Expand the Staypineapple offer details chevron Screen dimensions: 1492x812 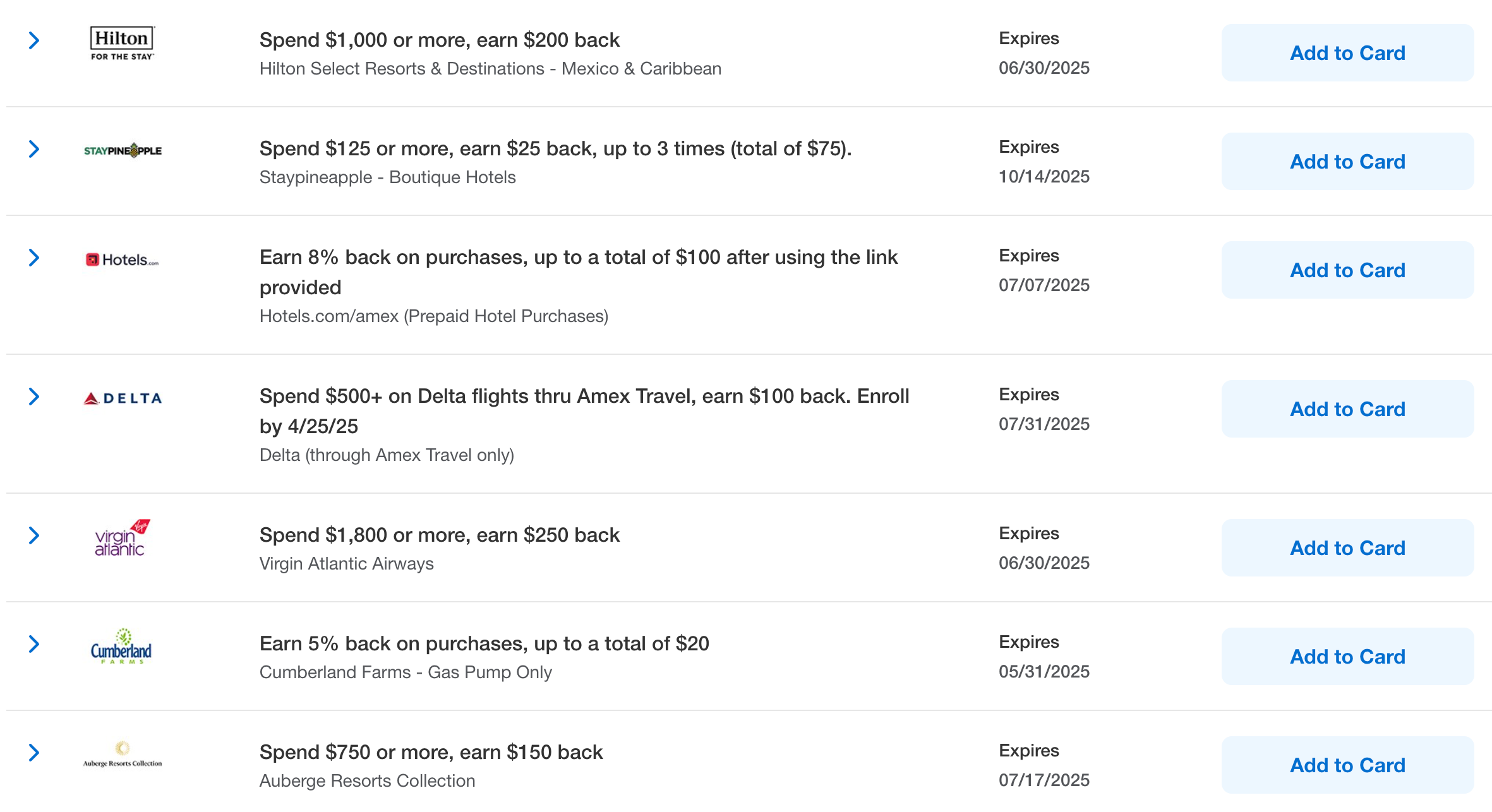(33, 150)
